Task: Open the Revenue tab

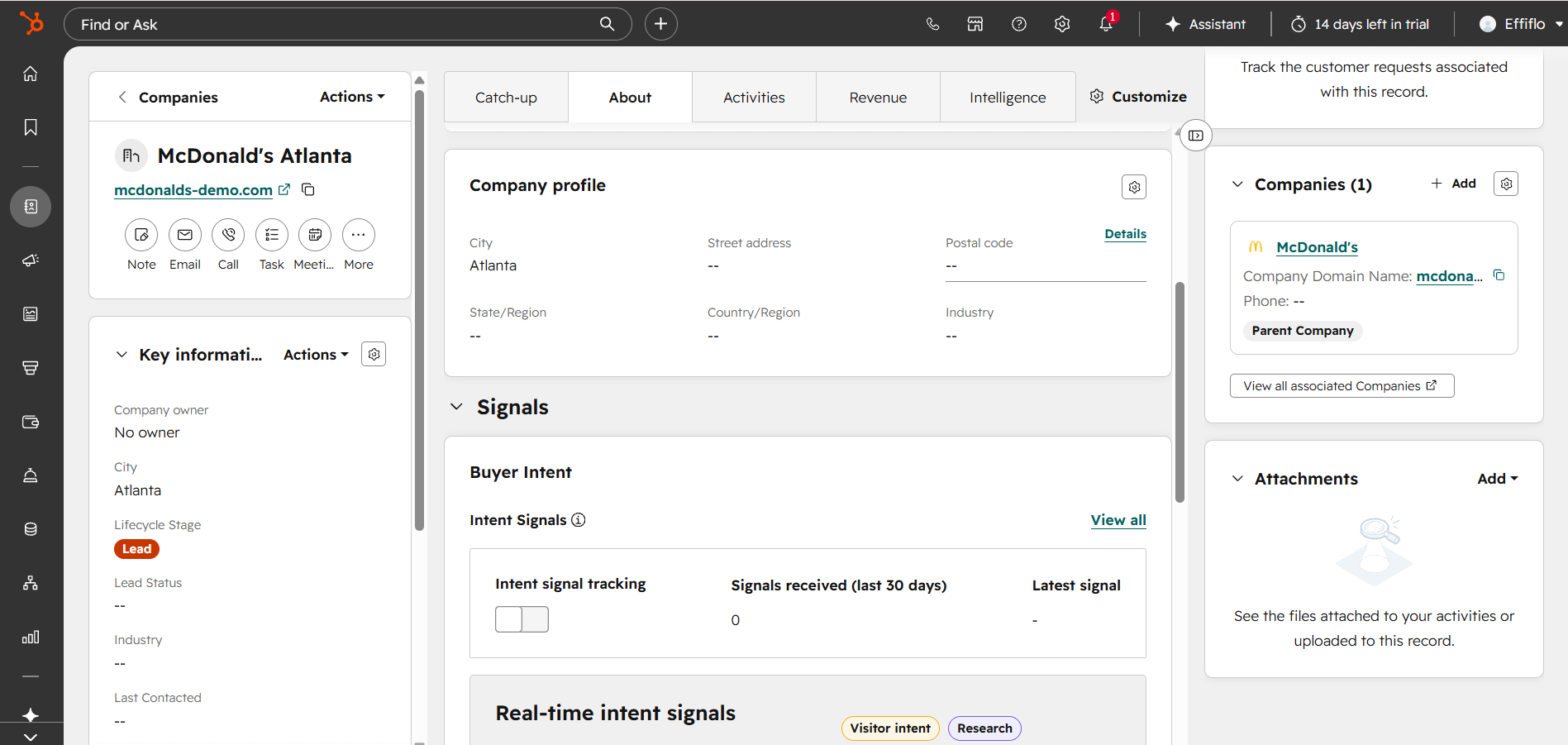Action: pyautogui.click(x=878, y=98)
